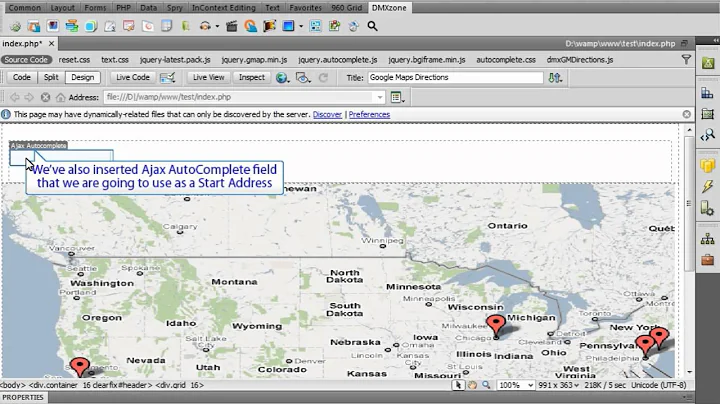Open the lightning bolt panel icon on the right dock
The height and width of the screenshot is (404, 720).
[708, 186]
